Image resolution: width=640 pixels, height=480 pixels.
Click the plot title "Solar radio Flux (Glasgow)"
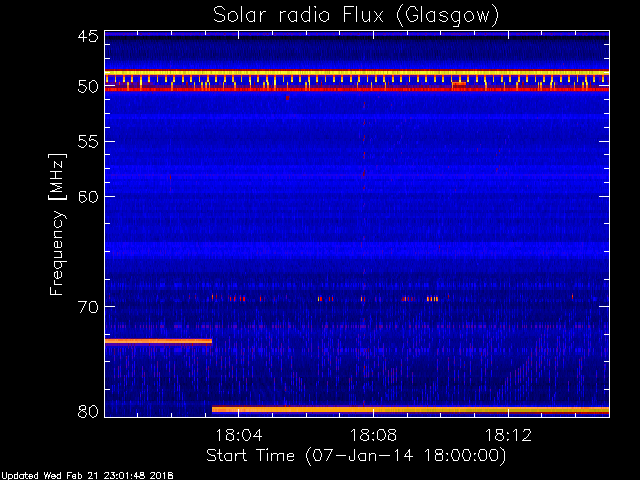coord(356,16)
